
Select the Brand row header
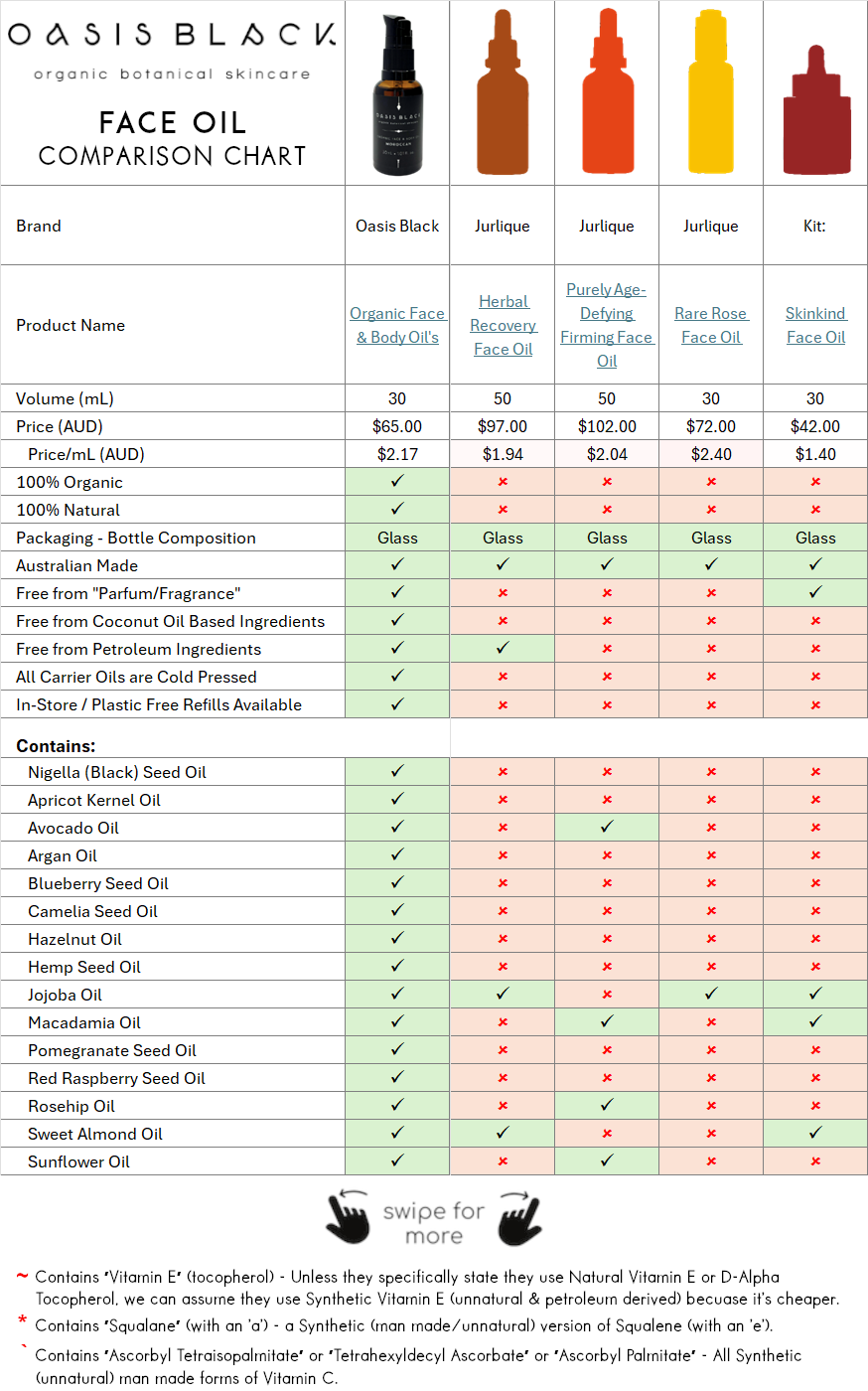tap(39, 226)
